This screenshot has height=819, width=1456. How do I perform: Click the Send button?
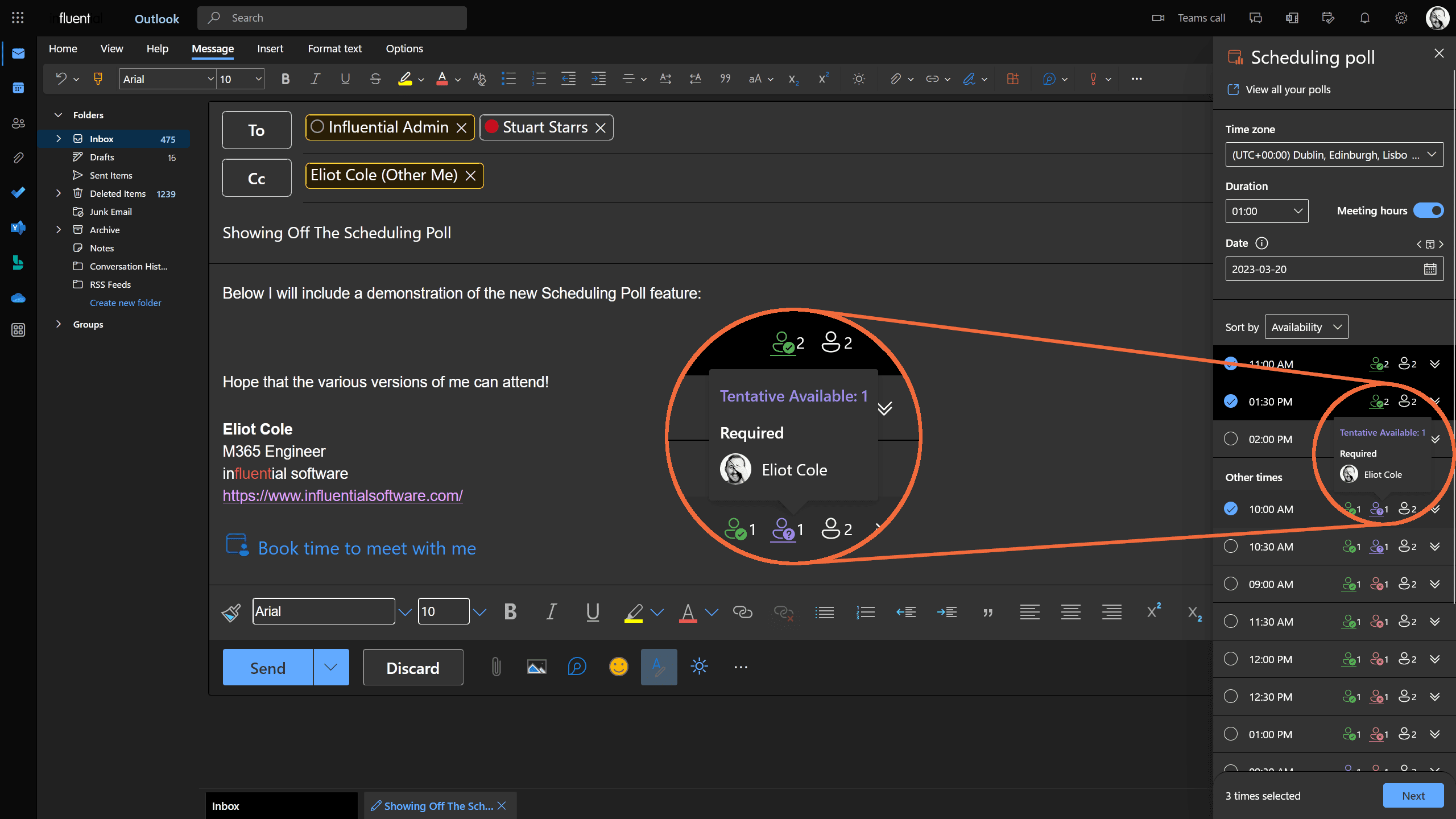tap(268, 667)
